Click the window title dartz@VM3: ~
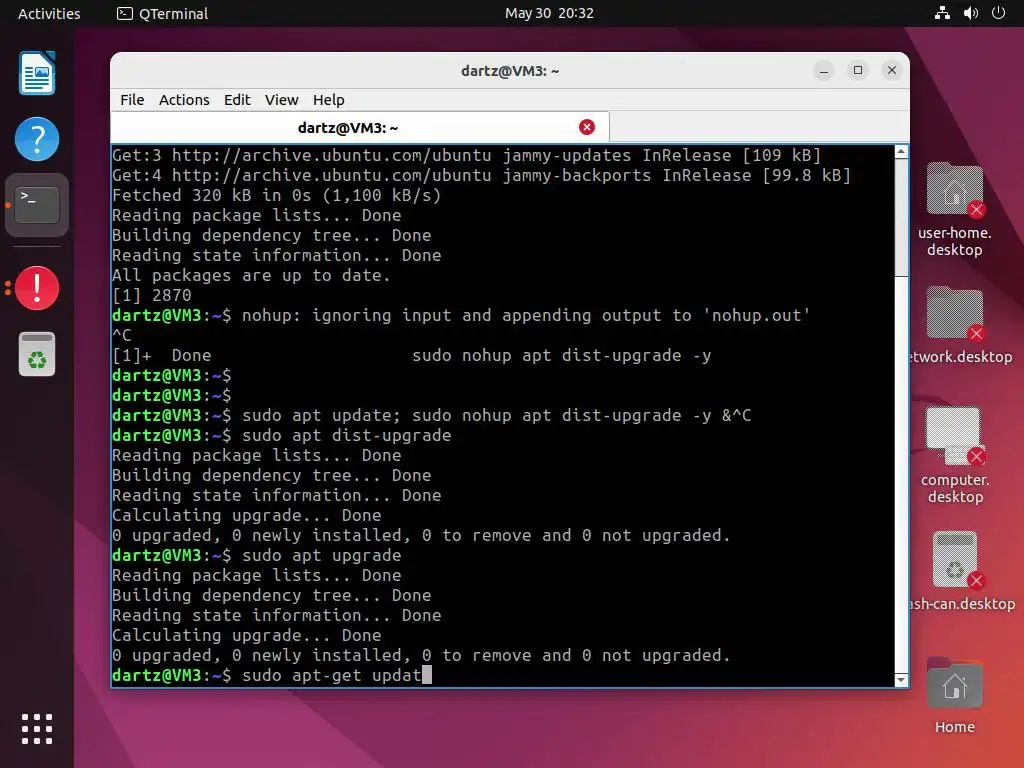The width and height of the screenshot is (1024, 768). (510, 71)
